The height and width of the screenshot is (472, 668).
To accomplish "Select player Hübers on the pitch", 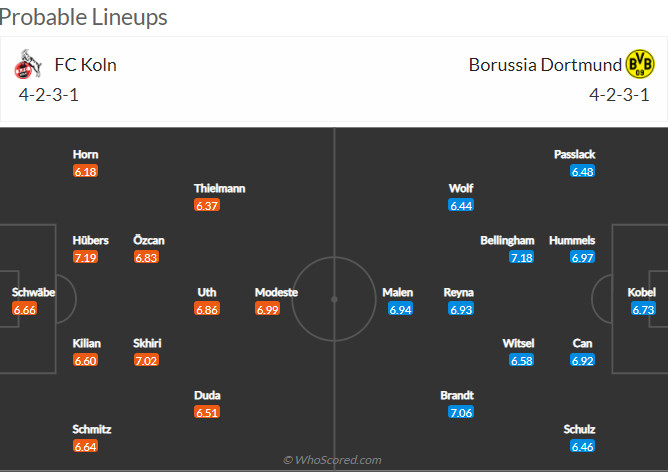I will [91, 240].
